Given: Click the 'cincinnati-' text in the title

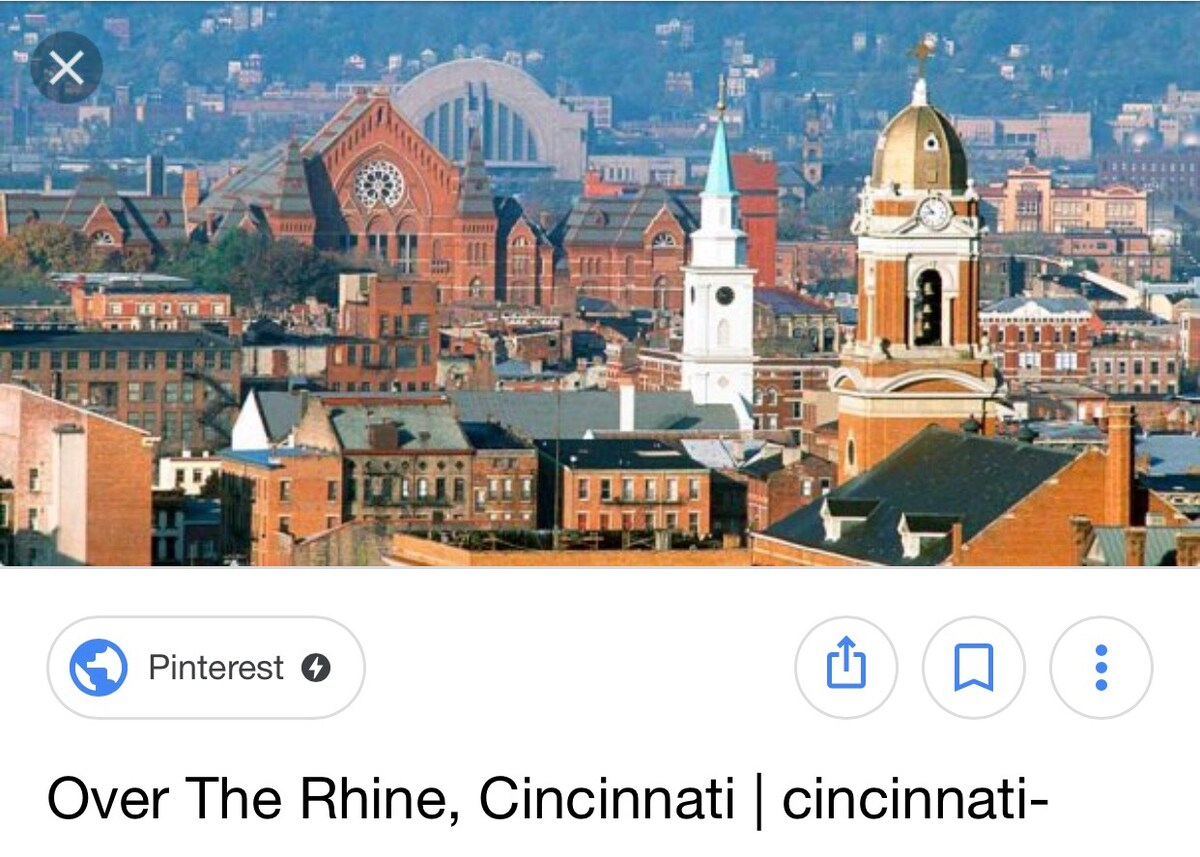Looking at the screenshot, I should pos(915,798).
